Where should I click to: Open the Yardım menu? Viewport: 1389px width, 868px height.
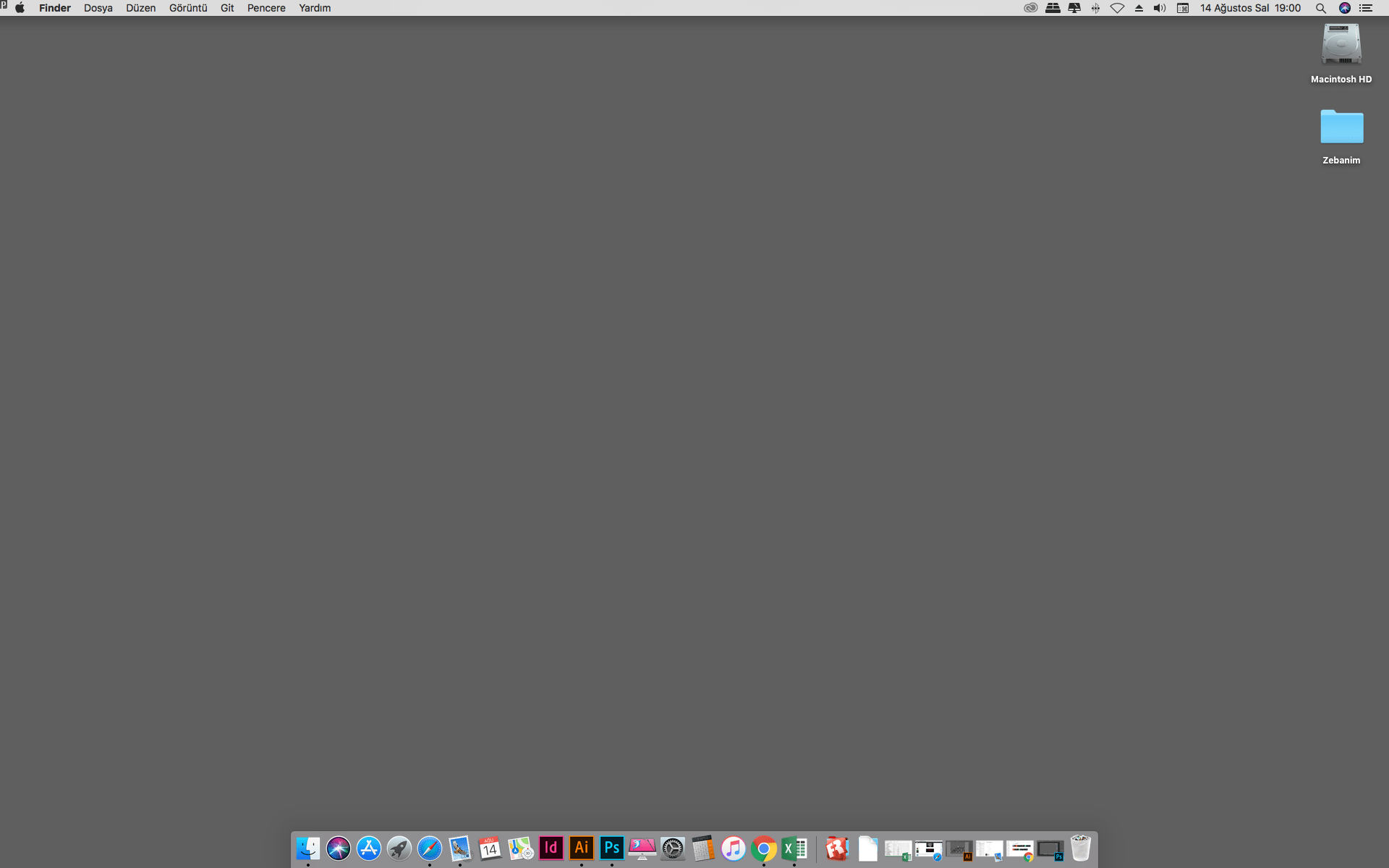315,8
